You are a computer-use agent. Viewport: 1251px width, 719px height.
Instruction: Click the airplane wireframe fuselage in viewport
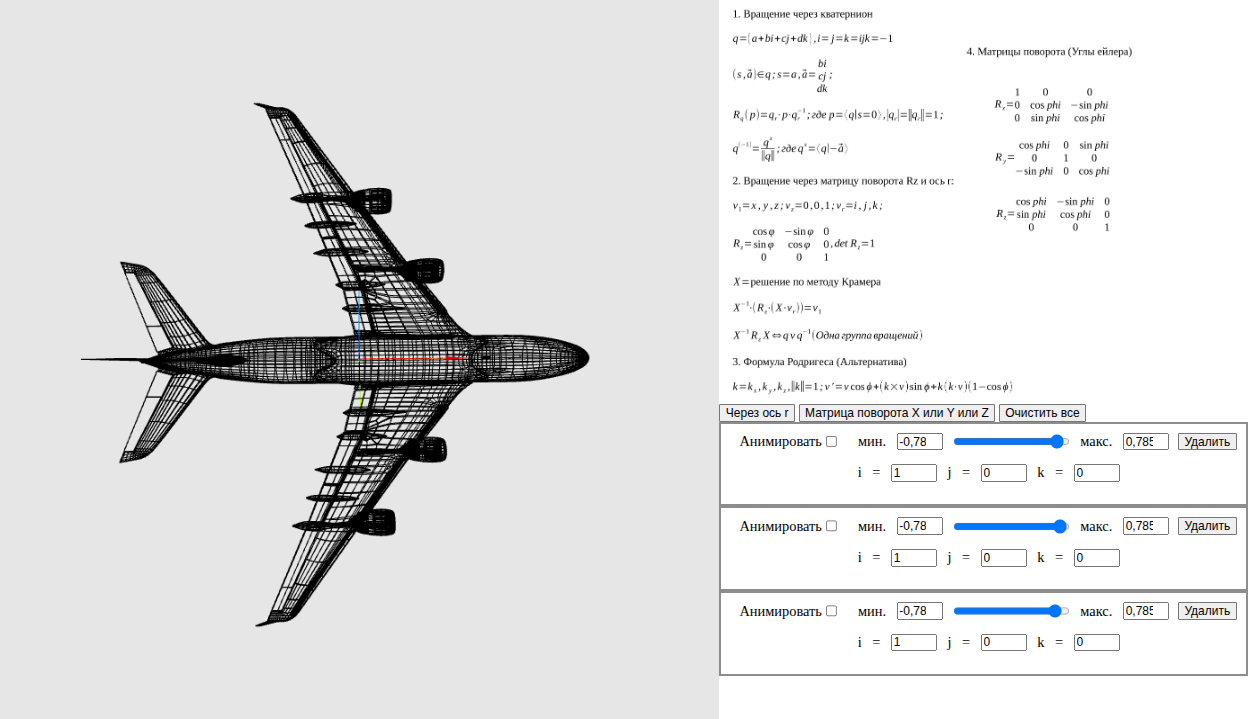pos(400,357)
